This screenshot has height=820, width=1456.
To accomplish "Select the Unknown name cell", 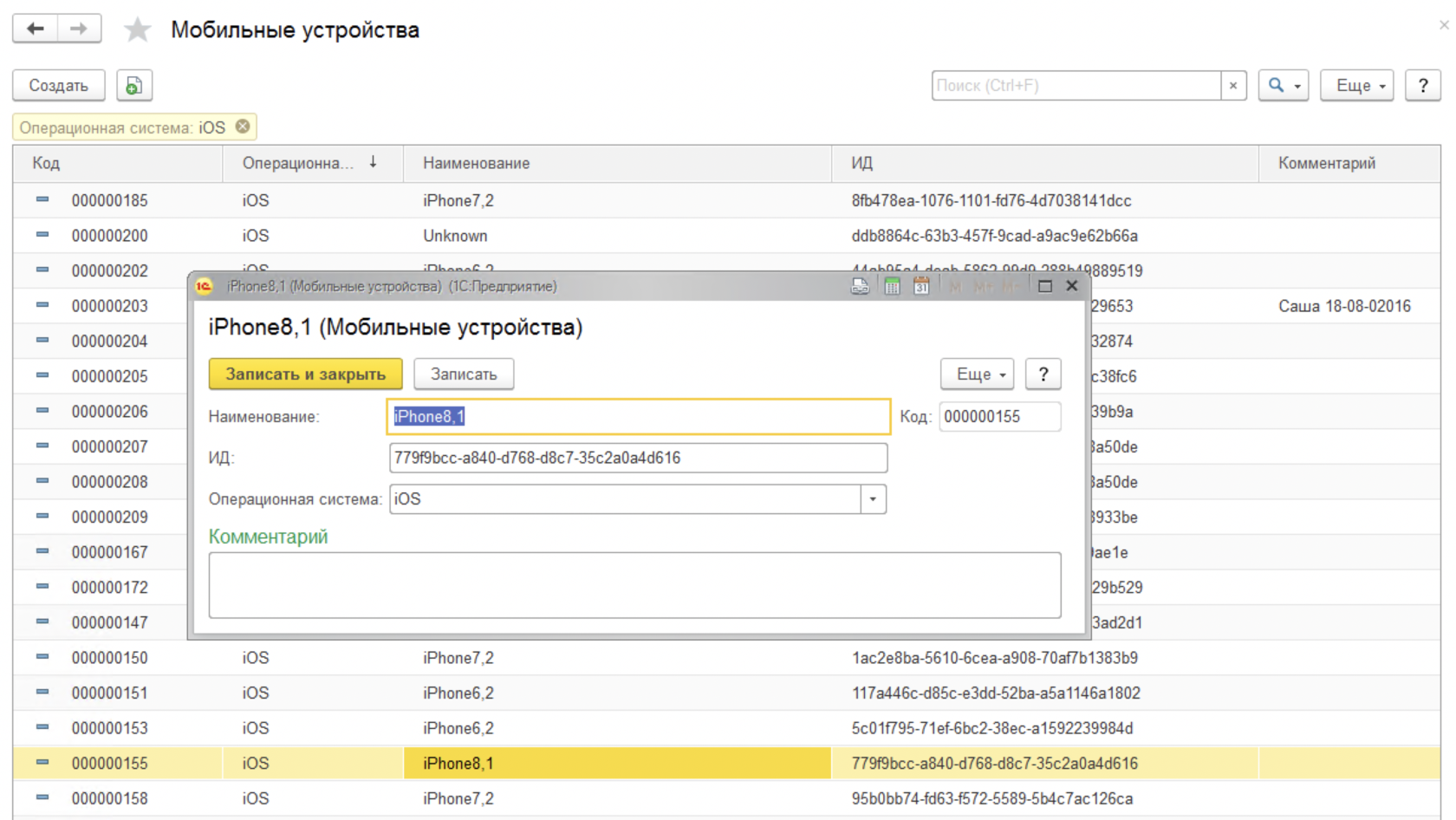I will coord(617,235).
